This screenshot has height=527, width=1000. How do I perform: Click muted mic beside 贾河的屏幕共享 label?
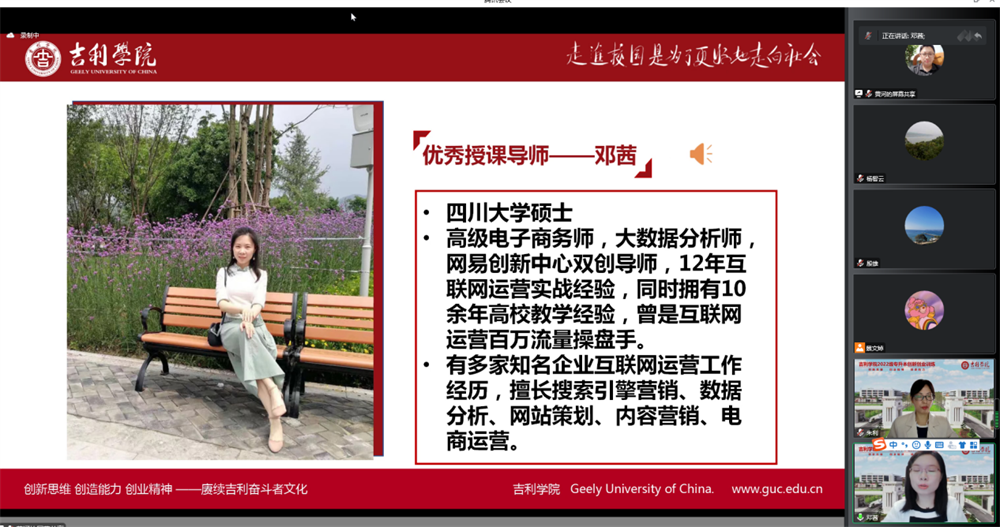coord(869,94)
